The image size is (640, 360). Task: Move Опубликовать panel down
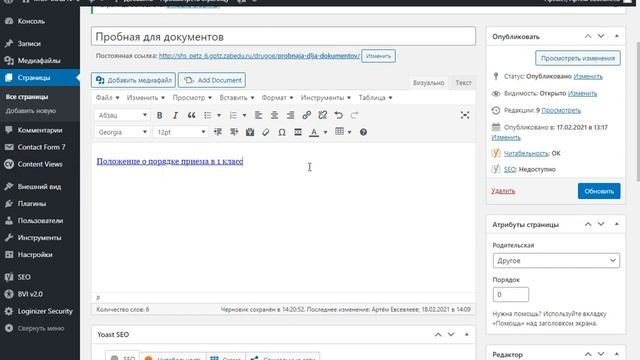point(601,36)
